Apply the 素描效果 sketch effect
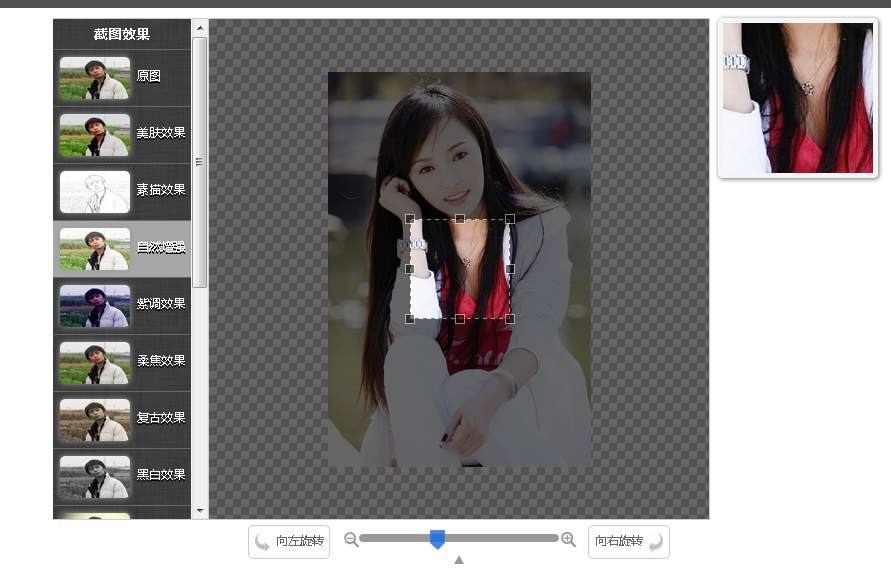The height and width of the screenshot is (576, 891). pyautogui.click(x=120, y=191)
